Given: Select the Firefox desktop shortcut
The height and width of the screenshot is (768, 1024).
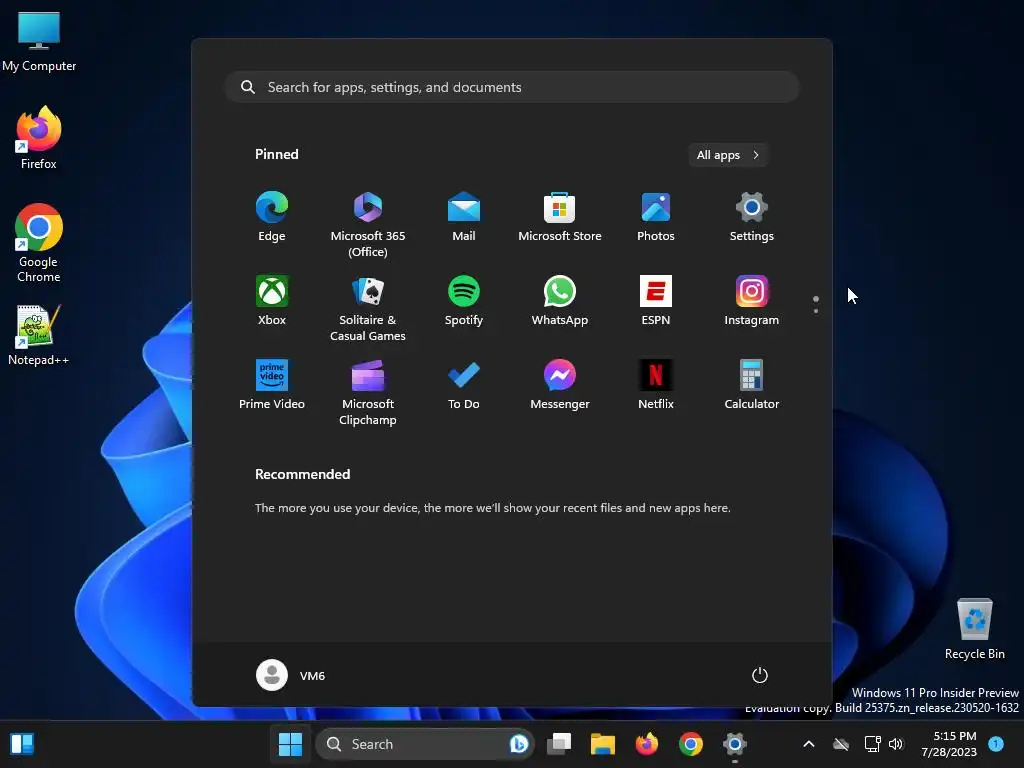Looking at the screenshot, I should pyautogui.click(x=39, y=138).
